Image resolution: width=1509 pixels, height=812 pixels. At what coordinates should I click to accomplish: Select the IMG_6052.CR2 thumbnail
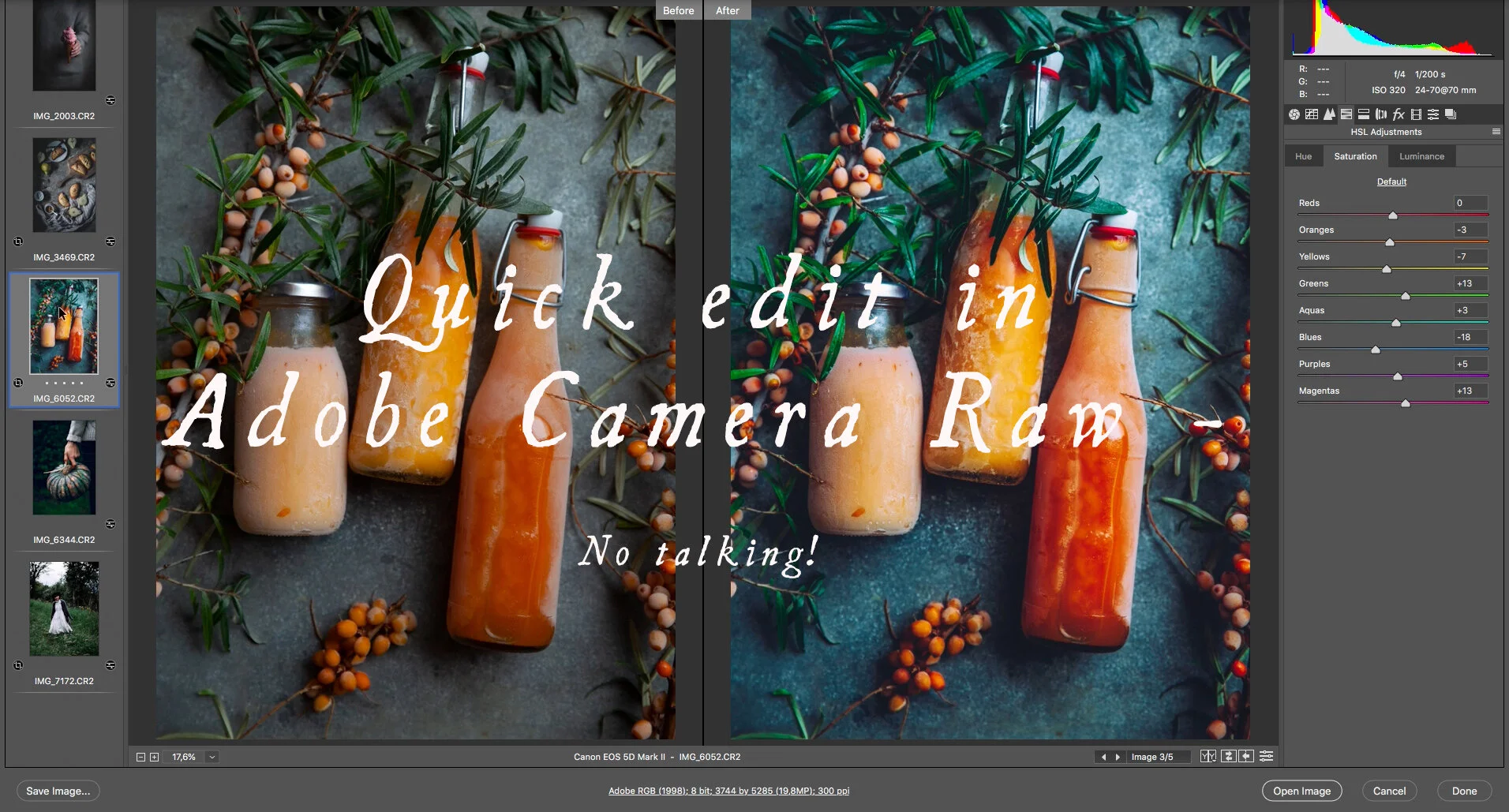point(64,326)
